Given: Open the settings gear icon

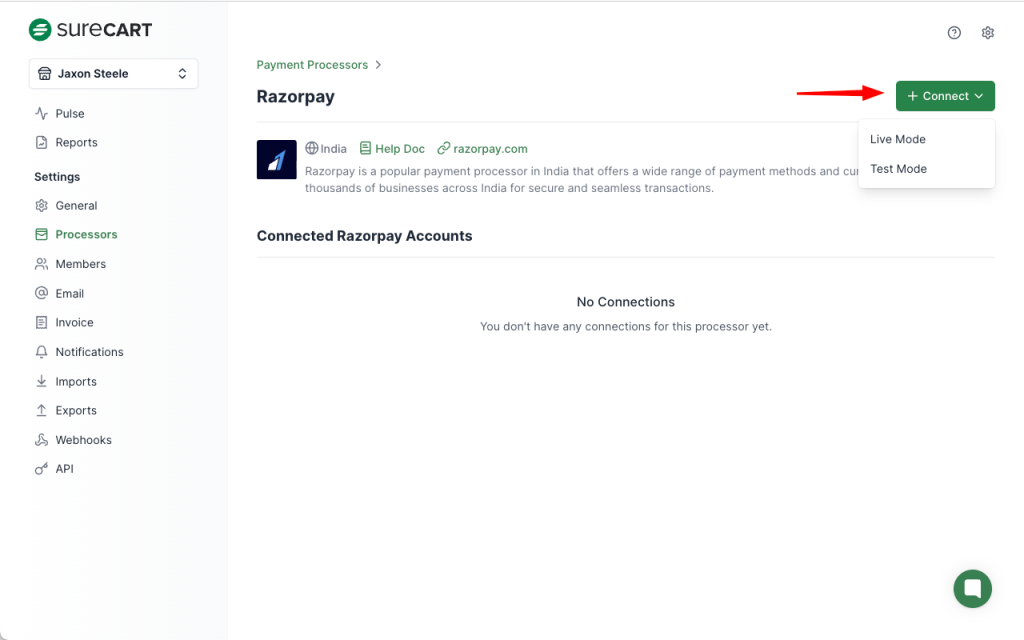Looking at the screenshot, I should tap(988, 33).
